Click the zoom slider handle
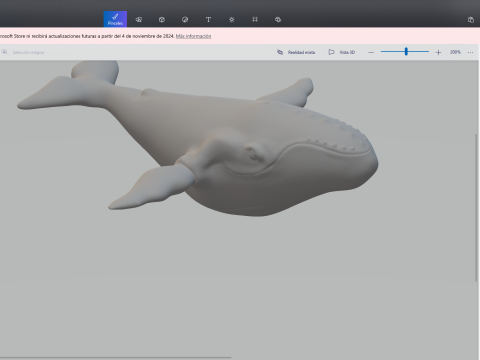This screenshot has width=480, height=360. click(x=406, y=51)
